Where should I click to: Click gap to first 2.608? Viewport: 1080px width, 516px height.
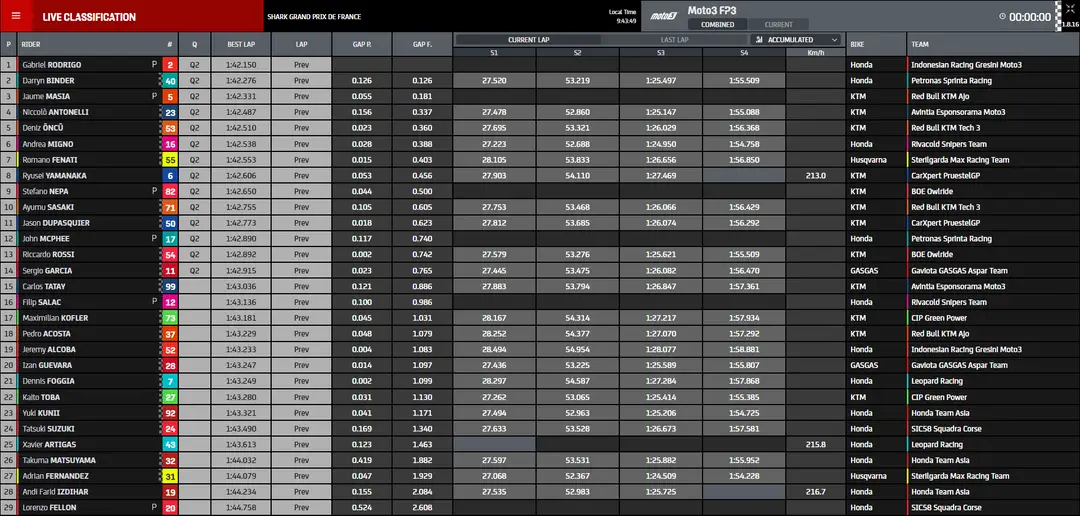pos(422,507)
